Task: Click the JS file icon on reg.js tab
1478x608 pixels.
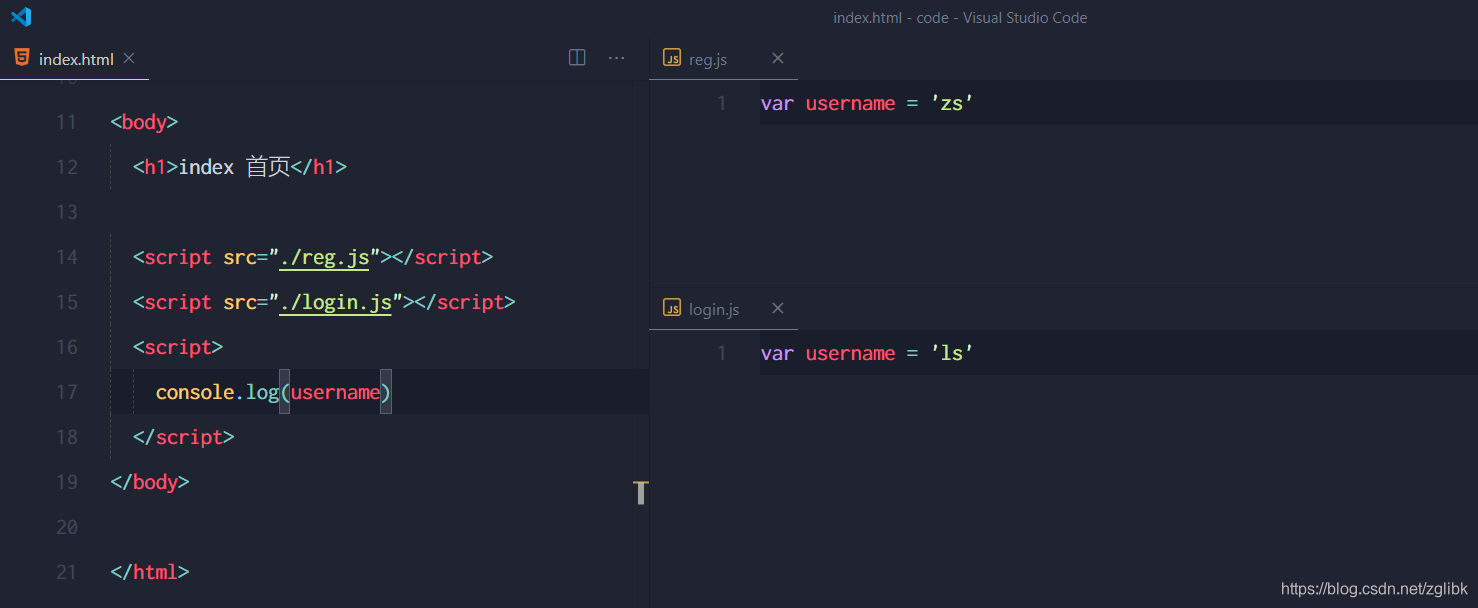Action: coord(673,58)
